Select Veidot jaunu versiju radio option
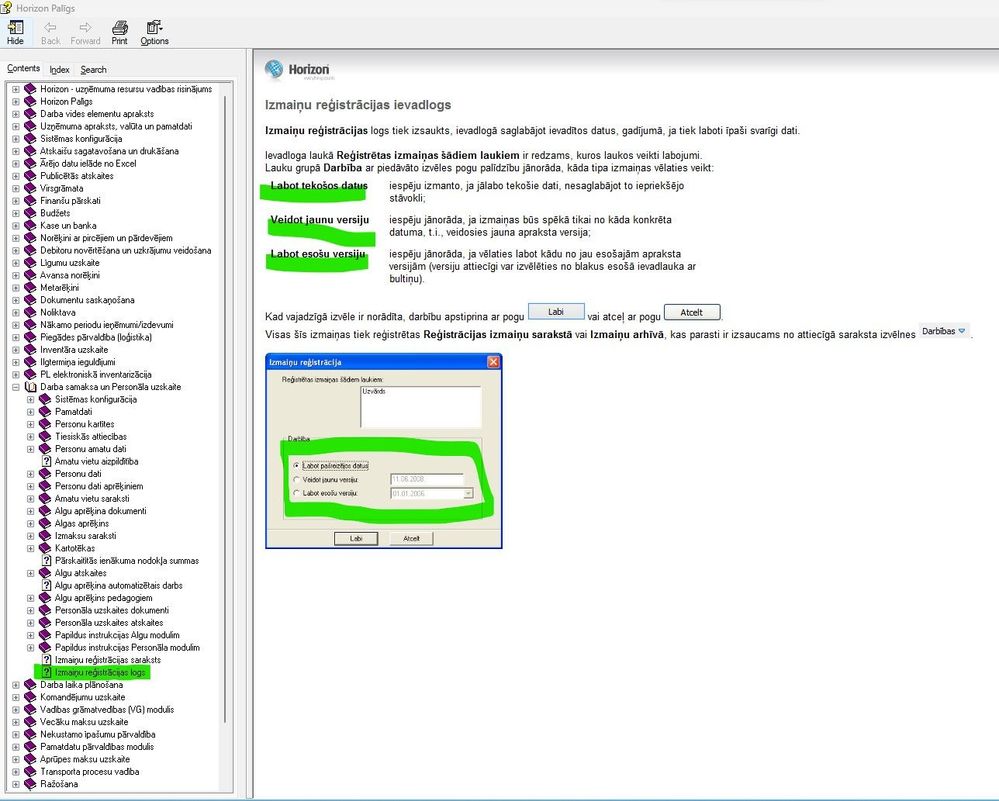Screen dimensions: 999x801 coord(296,479)
